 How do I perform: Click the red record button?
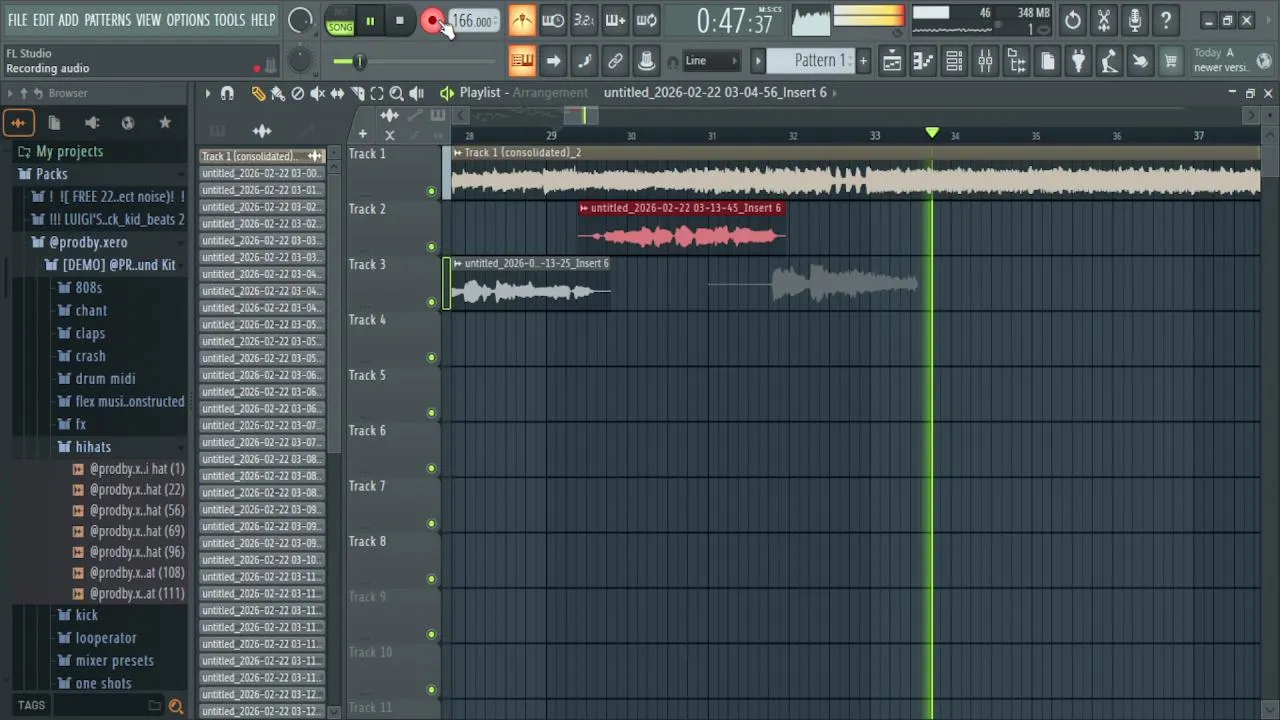pos(432,21)
